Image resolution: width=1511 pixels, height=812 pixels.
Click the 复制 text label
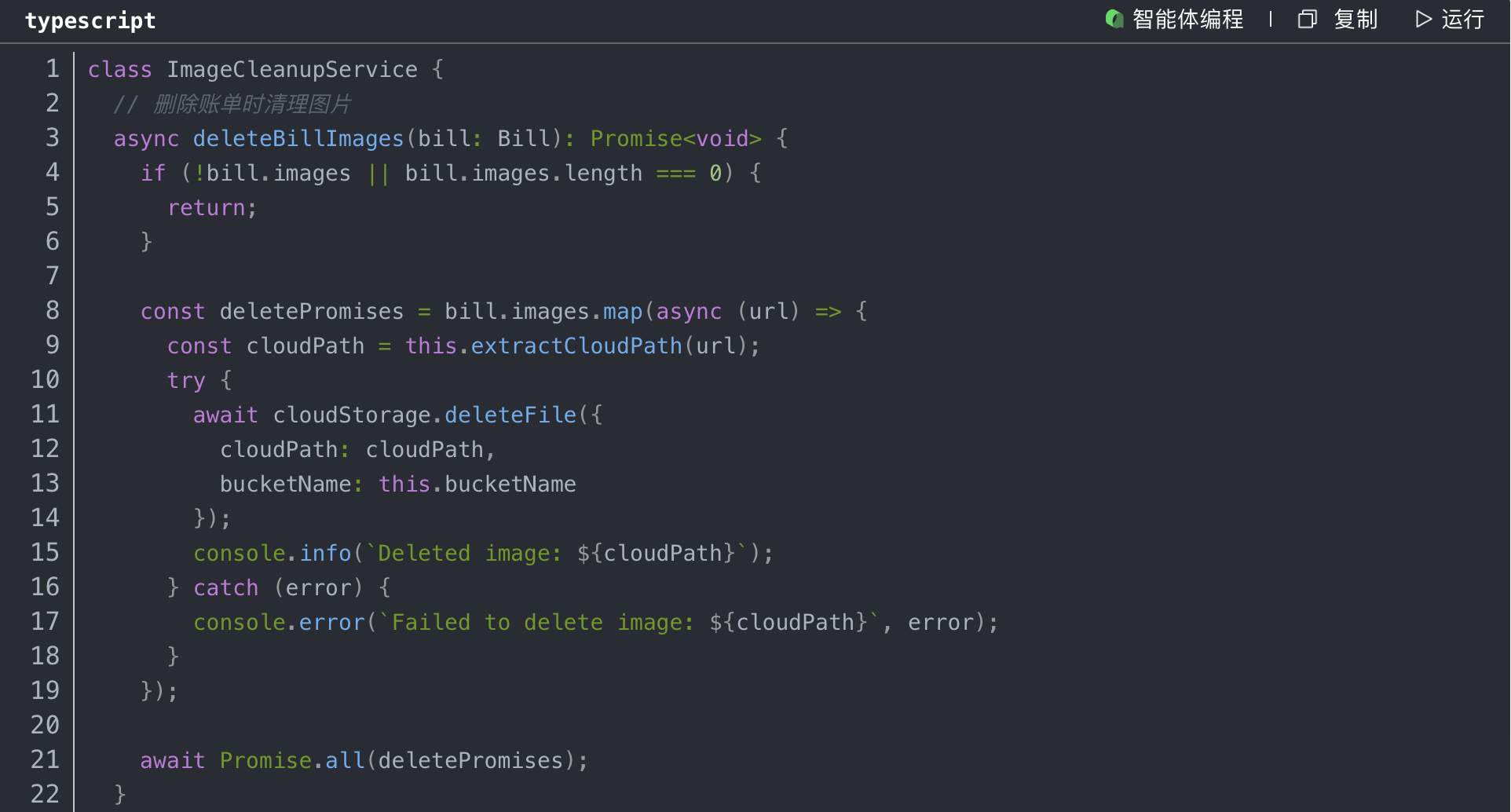pyautogui.click(x=1356, y=19)
